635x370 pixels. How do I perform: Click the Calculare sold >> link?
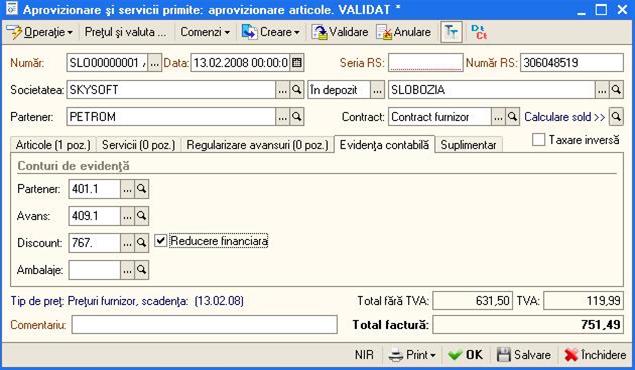tap(565, 117)
